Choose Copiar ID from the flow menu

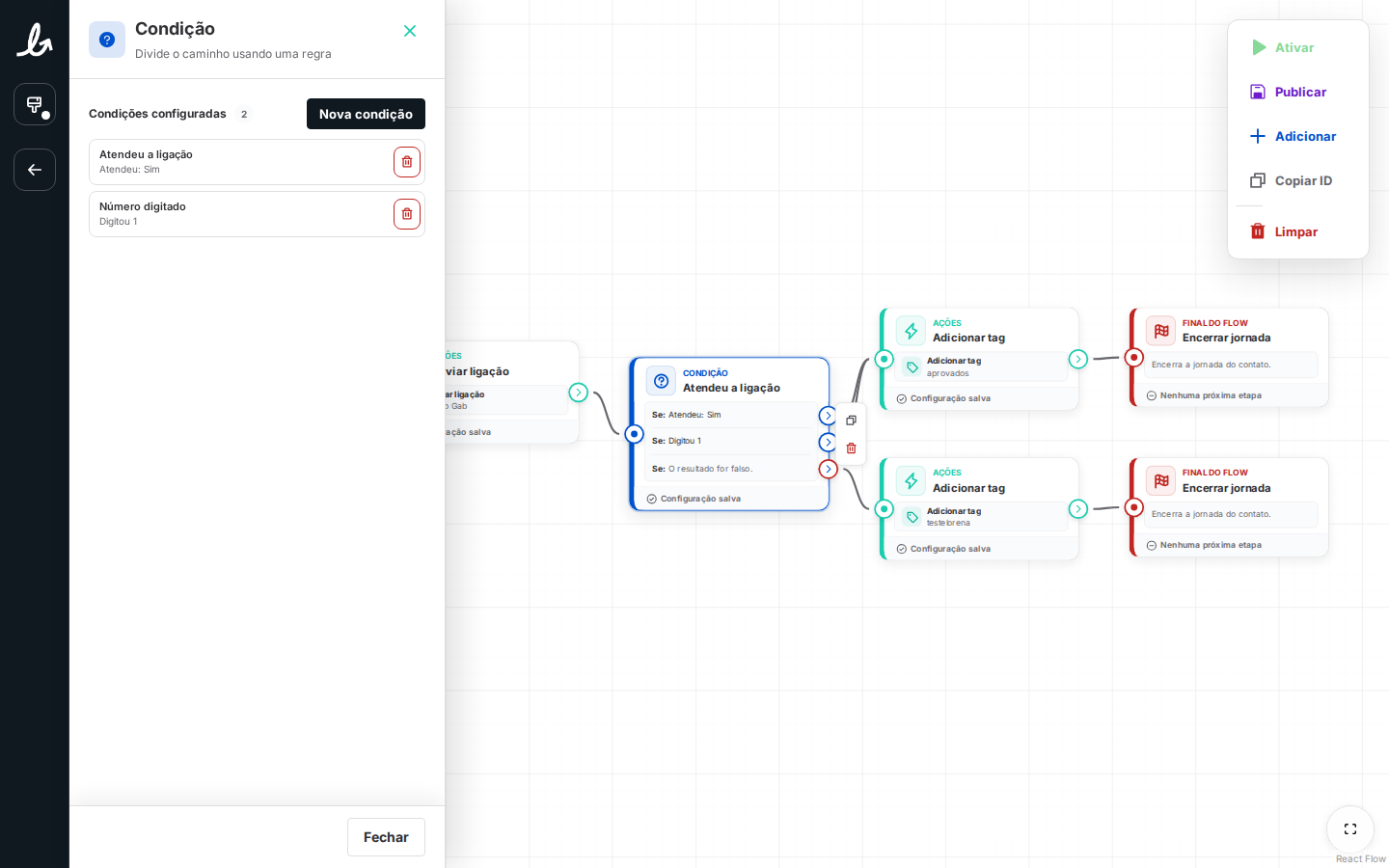tap(1298, 180)
